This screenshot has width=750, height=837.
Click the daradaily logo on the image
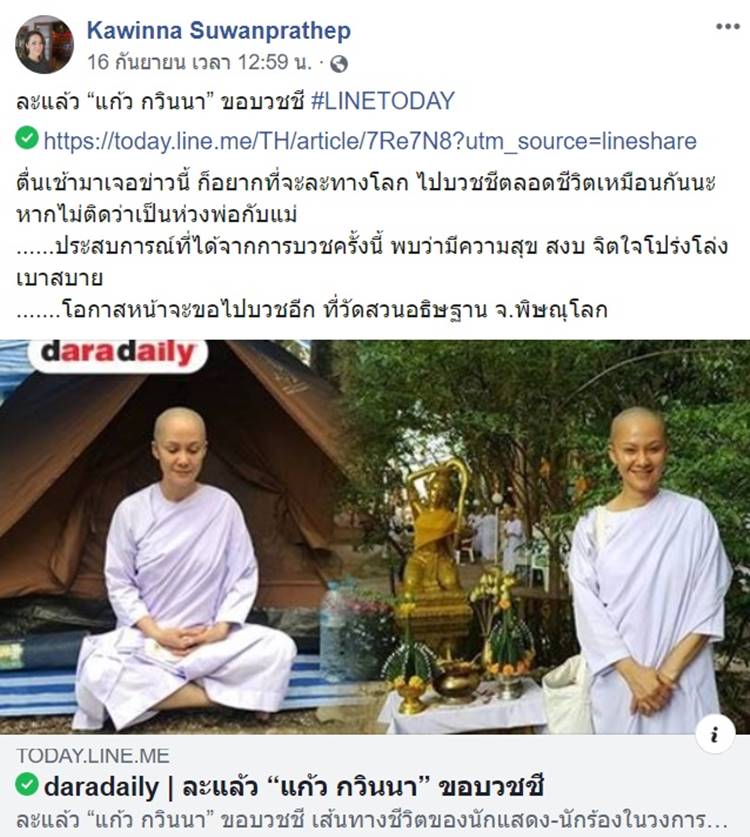click(118, 353)
